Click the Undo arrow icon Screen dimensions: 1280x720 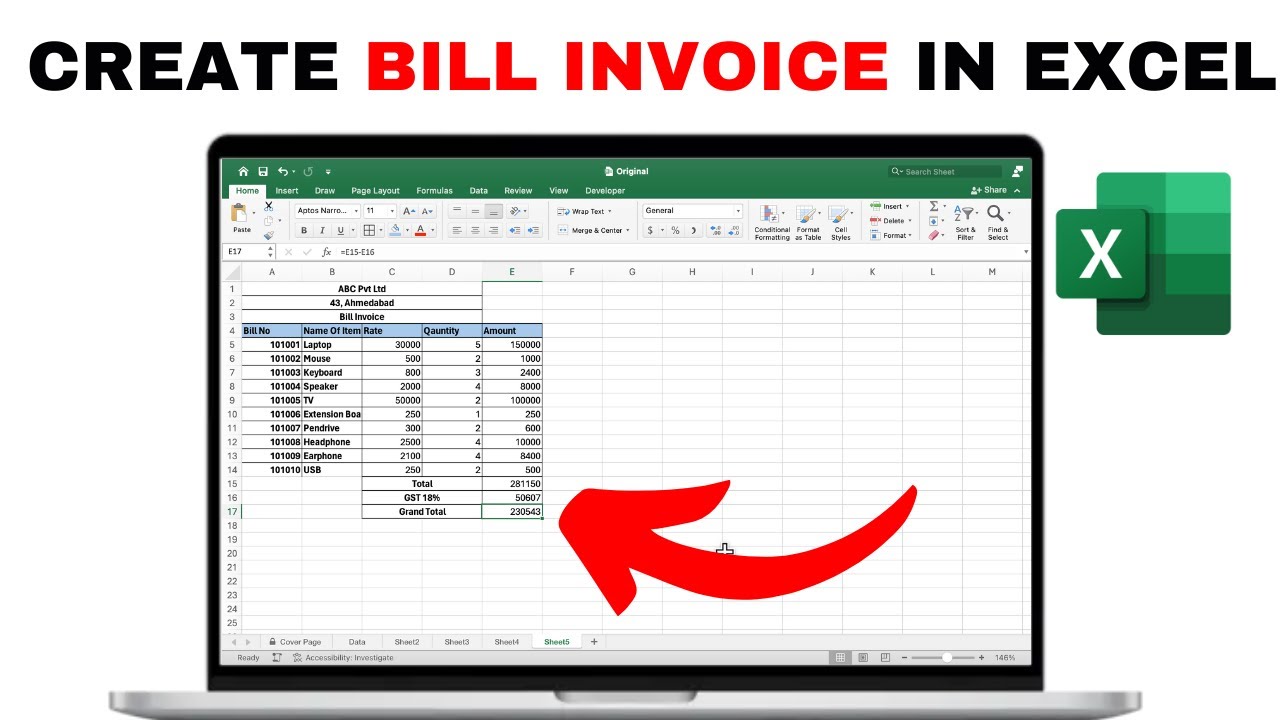pyautogui.click(x=283, y=171)
